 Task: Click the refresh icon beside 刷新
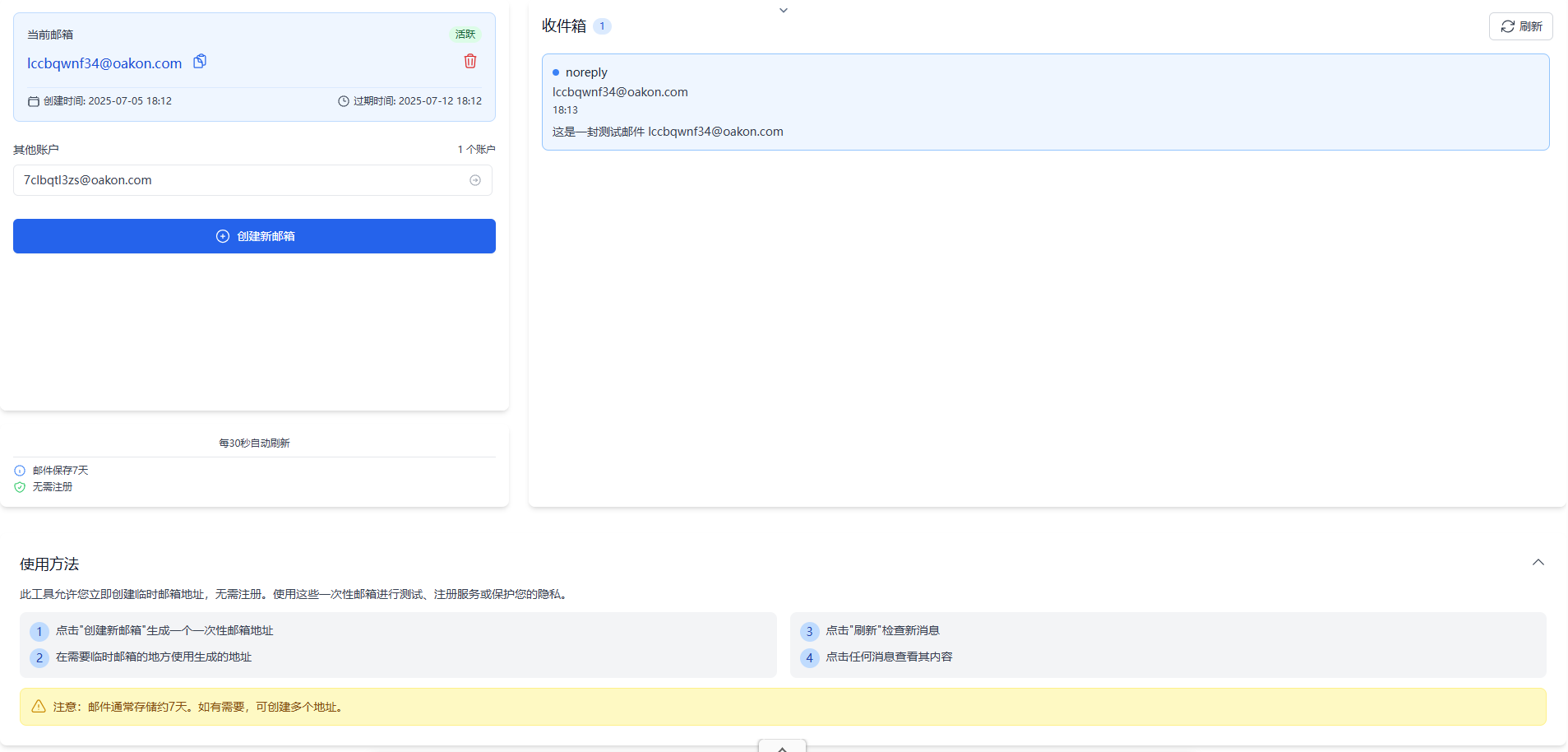click(1508, 26)
